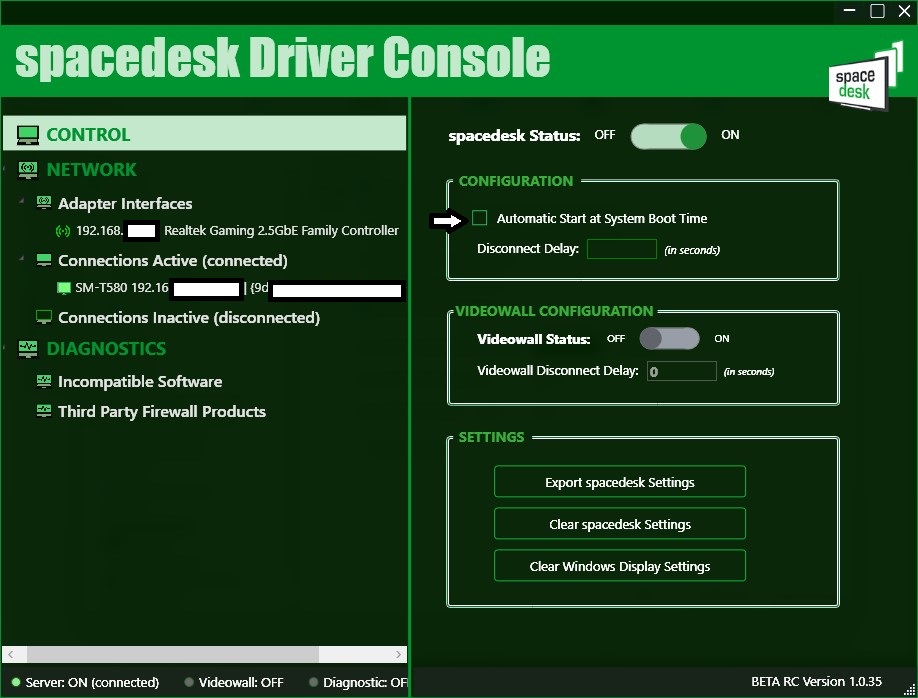Select the SM-T580 connected device row

[230, 288]
